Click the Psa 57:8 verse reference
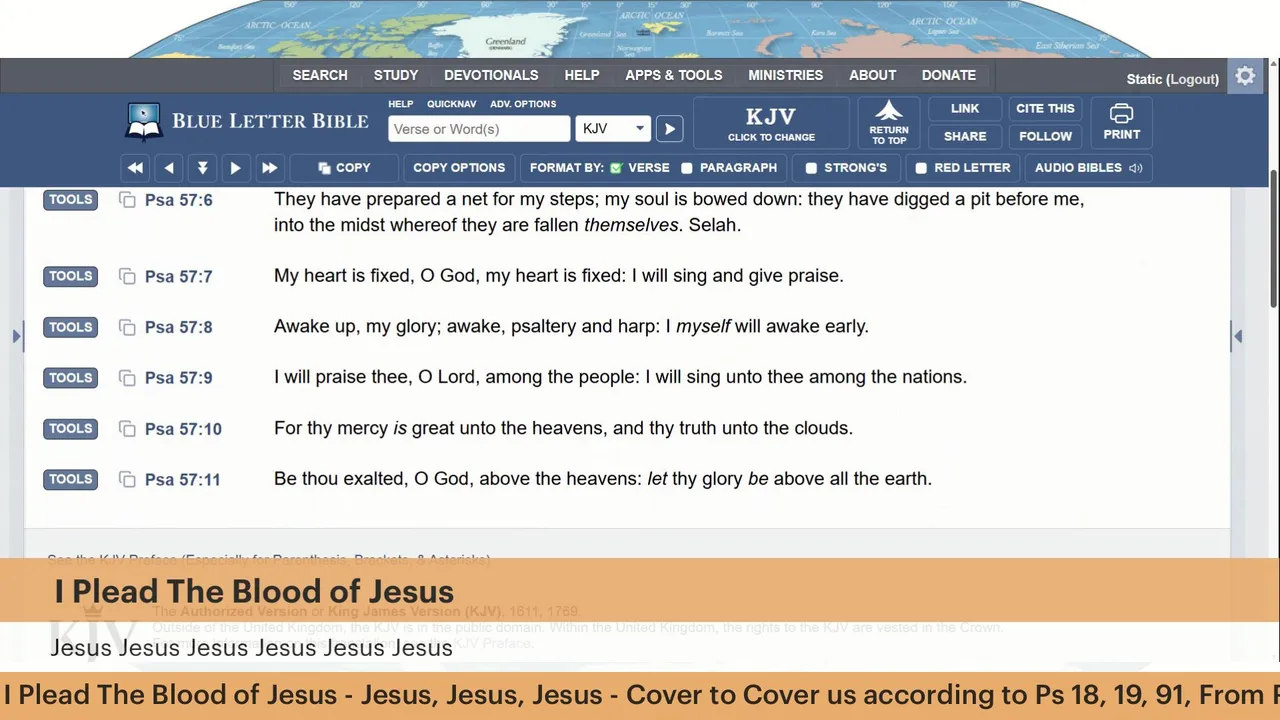Viewport: 1280px width, 720px height. (179, 327)
